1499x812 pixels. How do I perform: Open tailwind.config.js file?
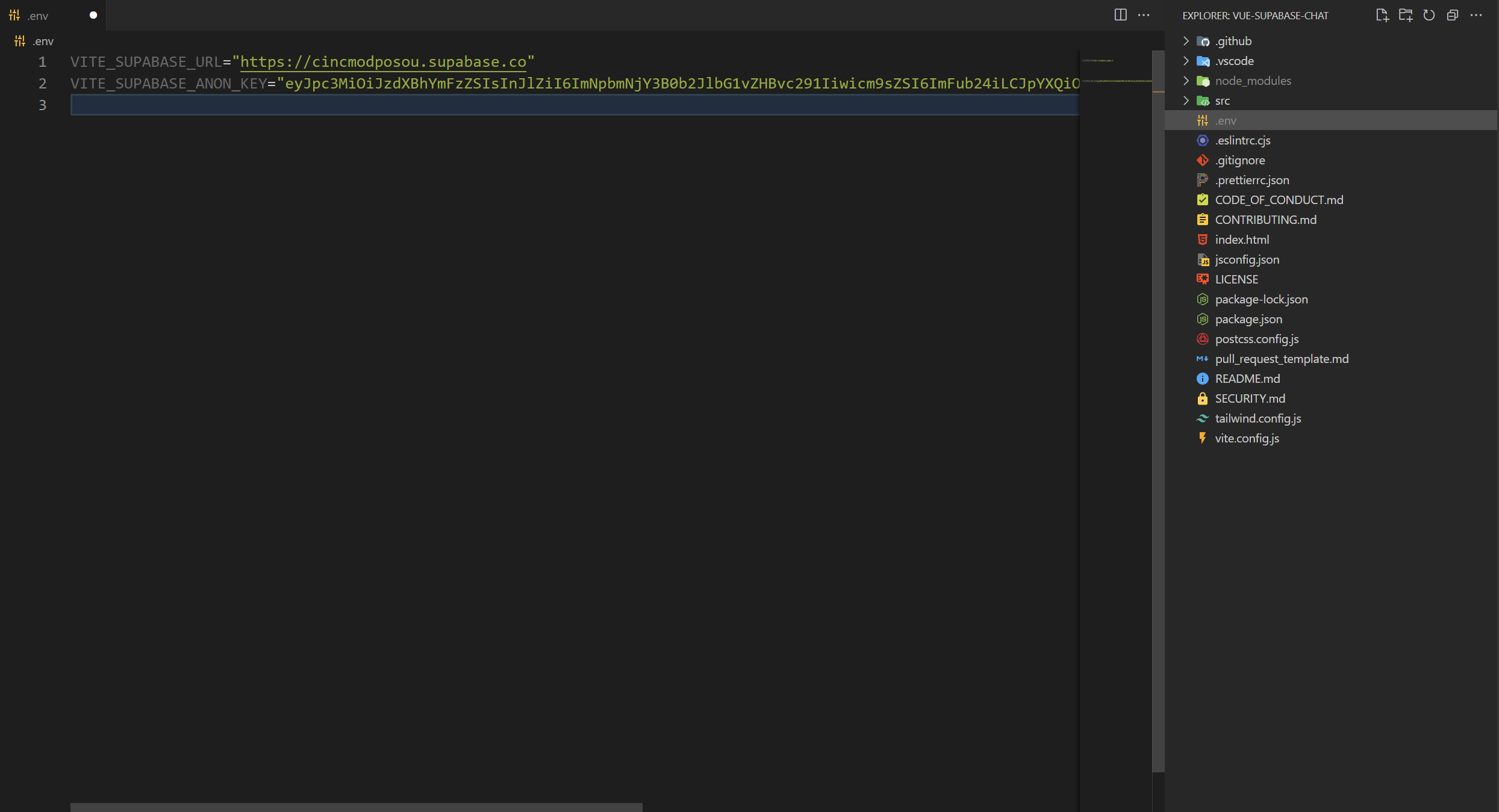coord(1257,418)
